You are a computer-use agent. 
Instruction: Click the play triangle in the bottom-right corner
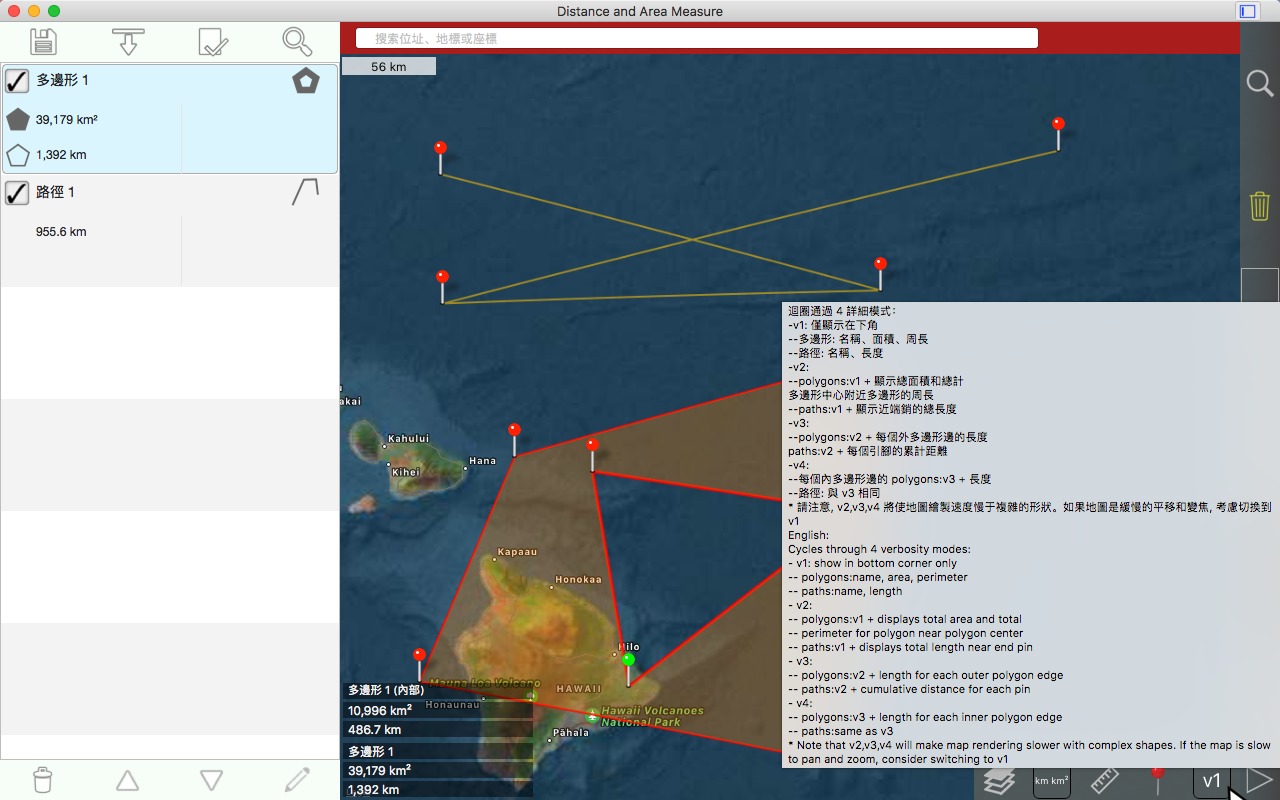[x=1259, y=780]
